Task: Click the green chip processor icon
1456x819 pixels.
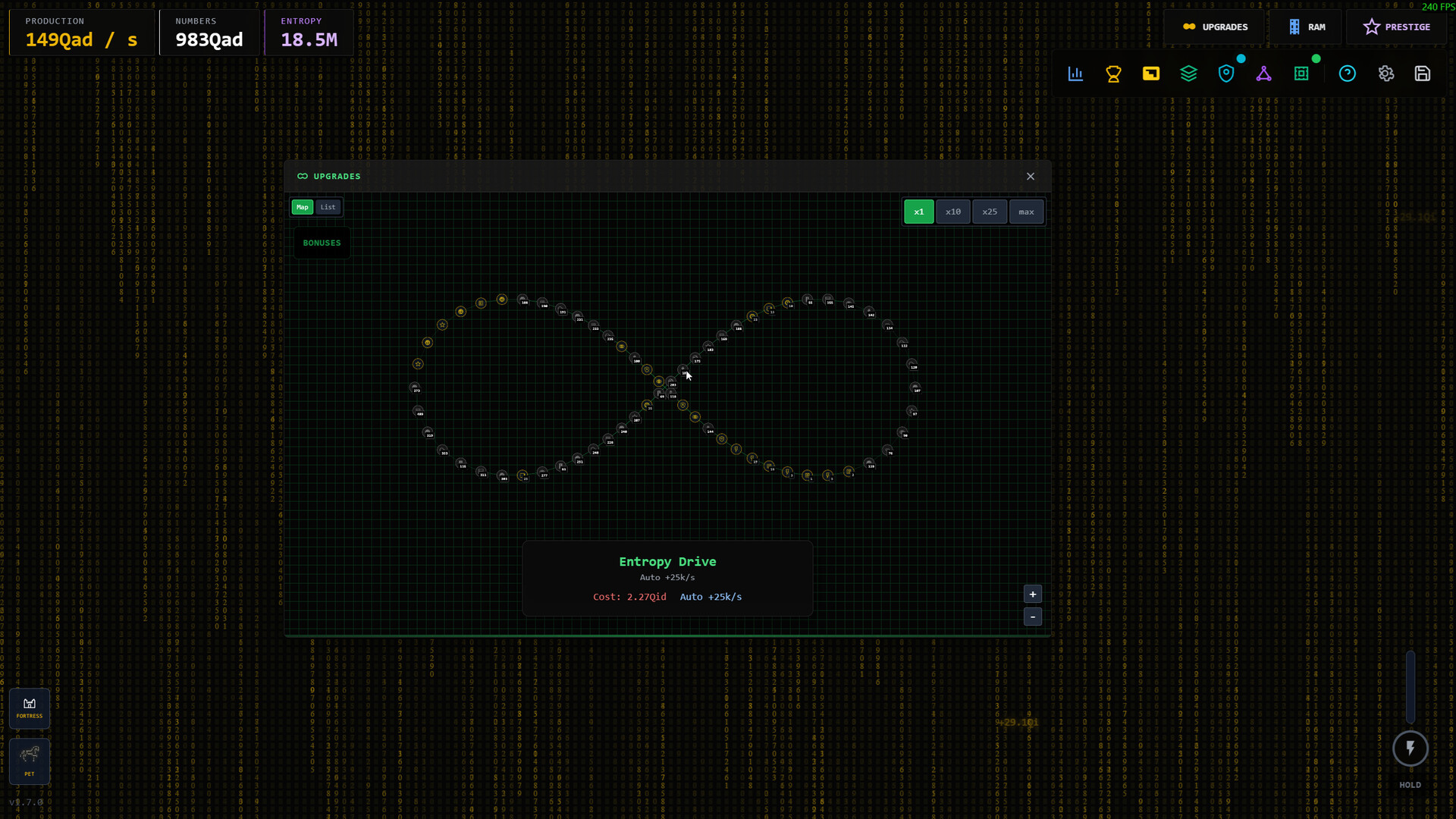Action: 1301,74
